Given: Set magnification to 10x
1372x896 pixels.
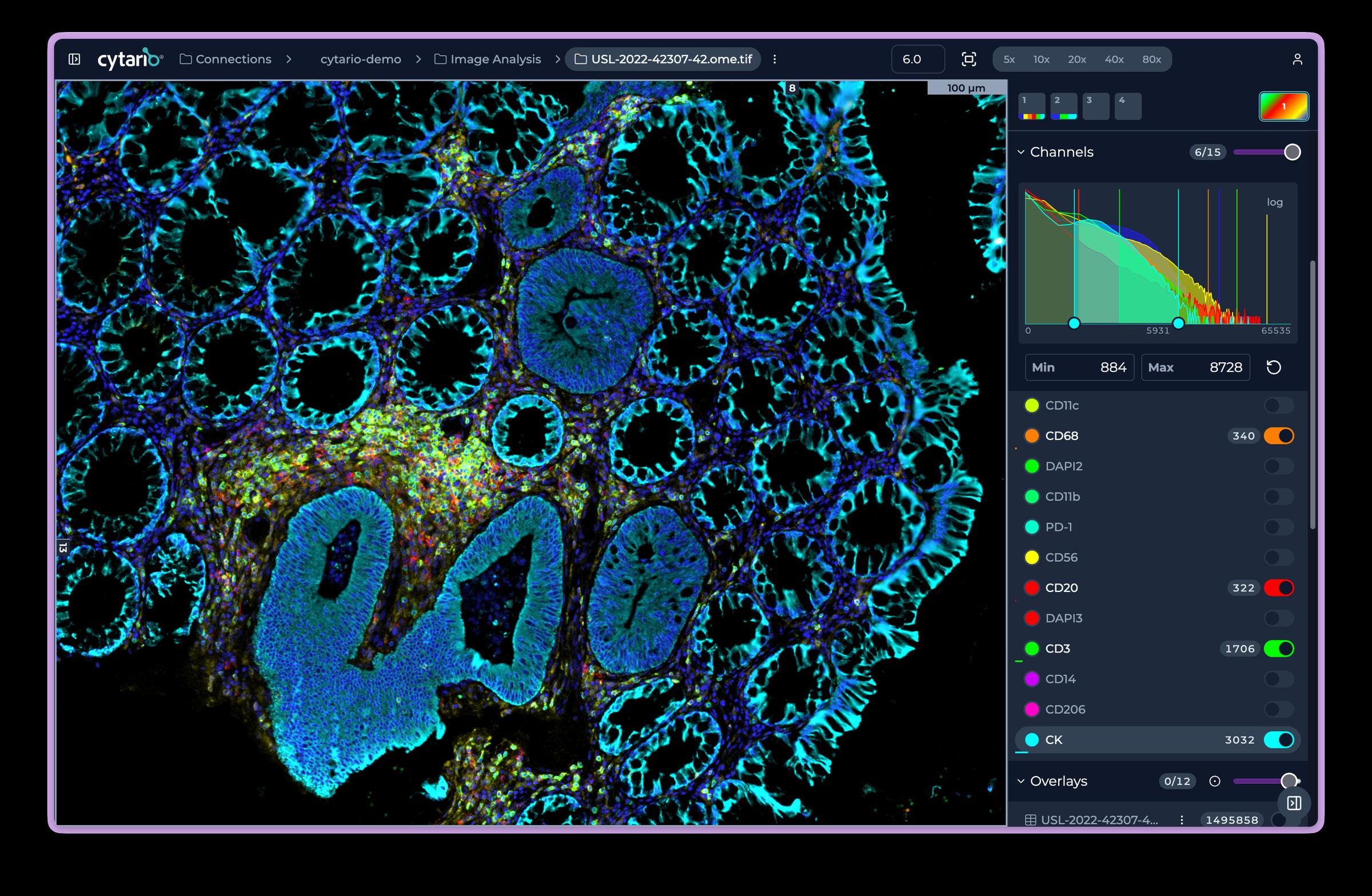Looking at the screenshot, I should 1041,59.
